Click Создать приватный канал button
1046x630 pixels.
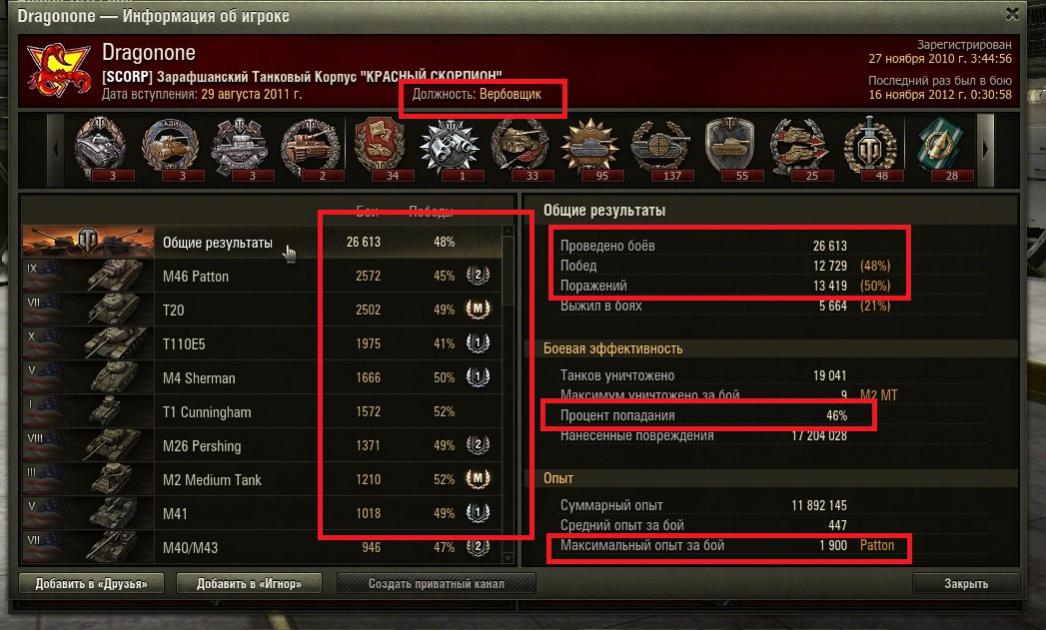tap(436, 583)
